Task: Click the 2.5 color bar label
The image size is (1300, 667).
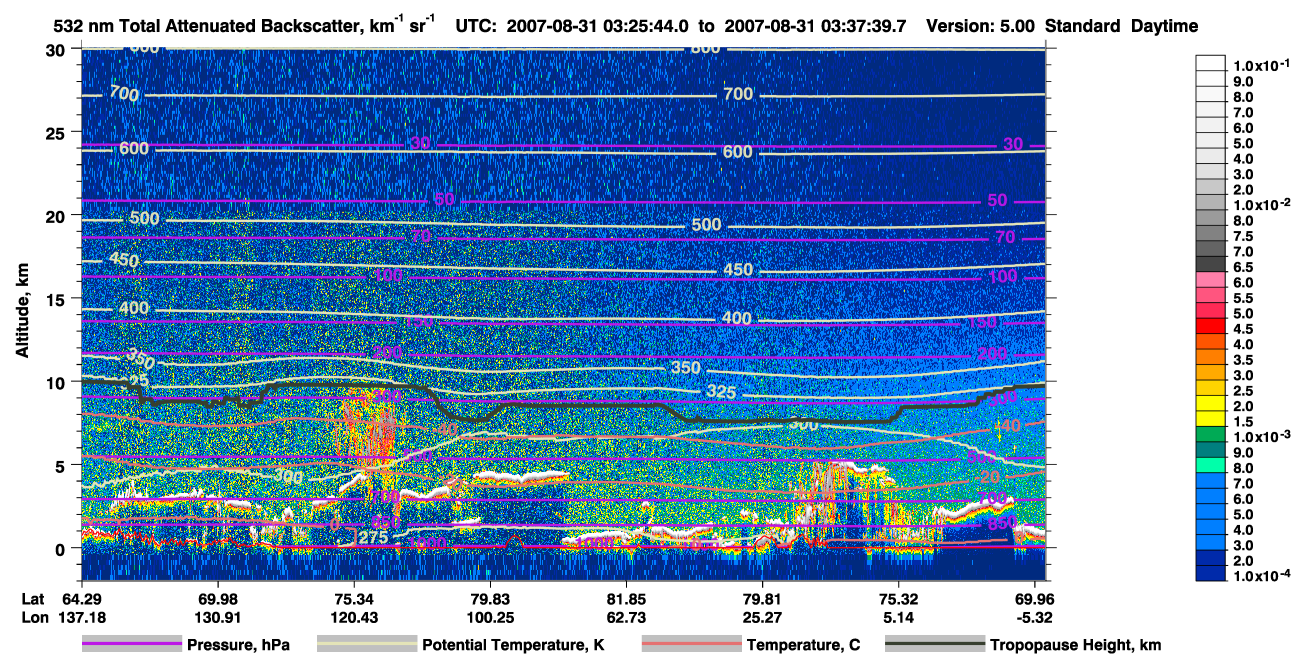Action: (x=1245, y=391)
